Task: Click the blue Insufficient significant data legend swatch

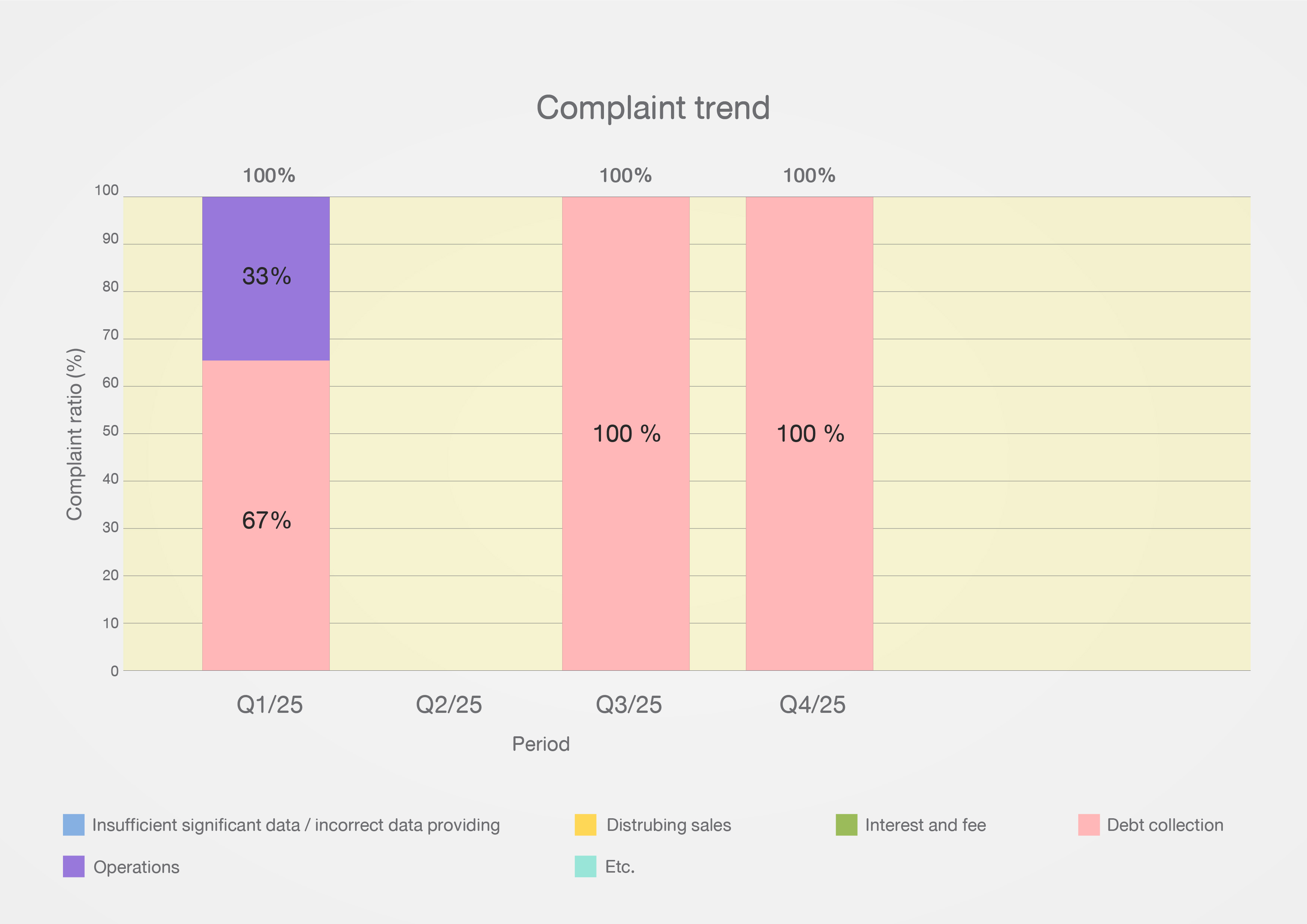Action: (x=73, y=825)
